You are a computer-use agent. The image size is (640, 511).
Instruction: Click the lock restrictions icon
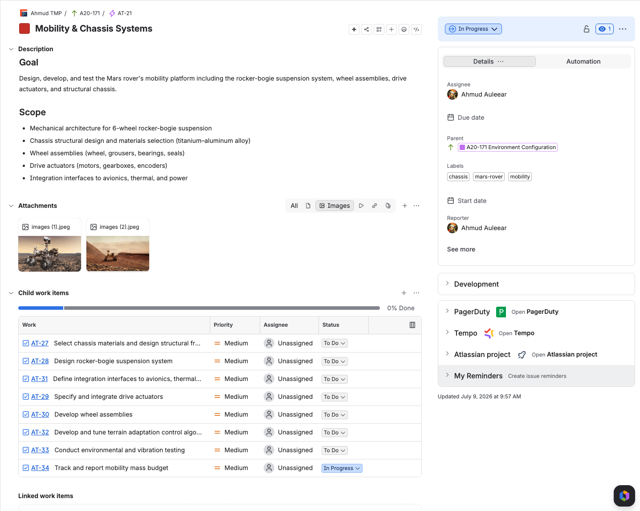coord(586,29)
